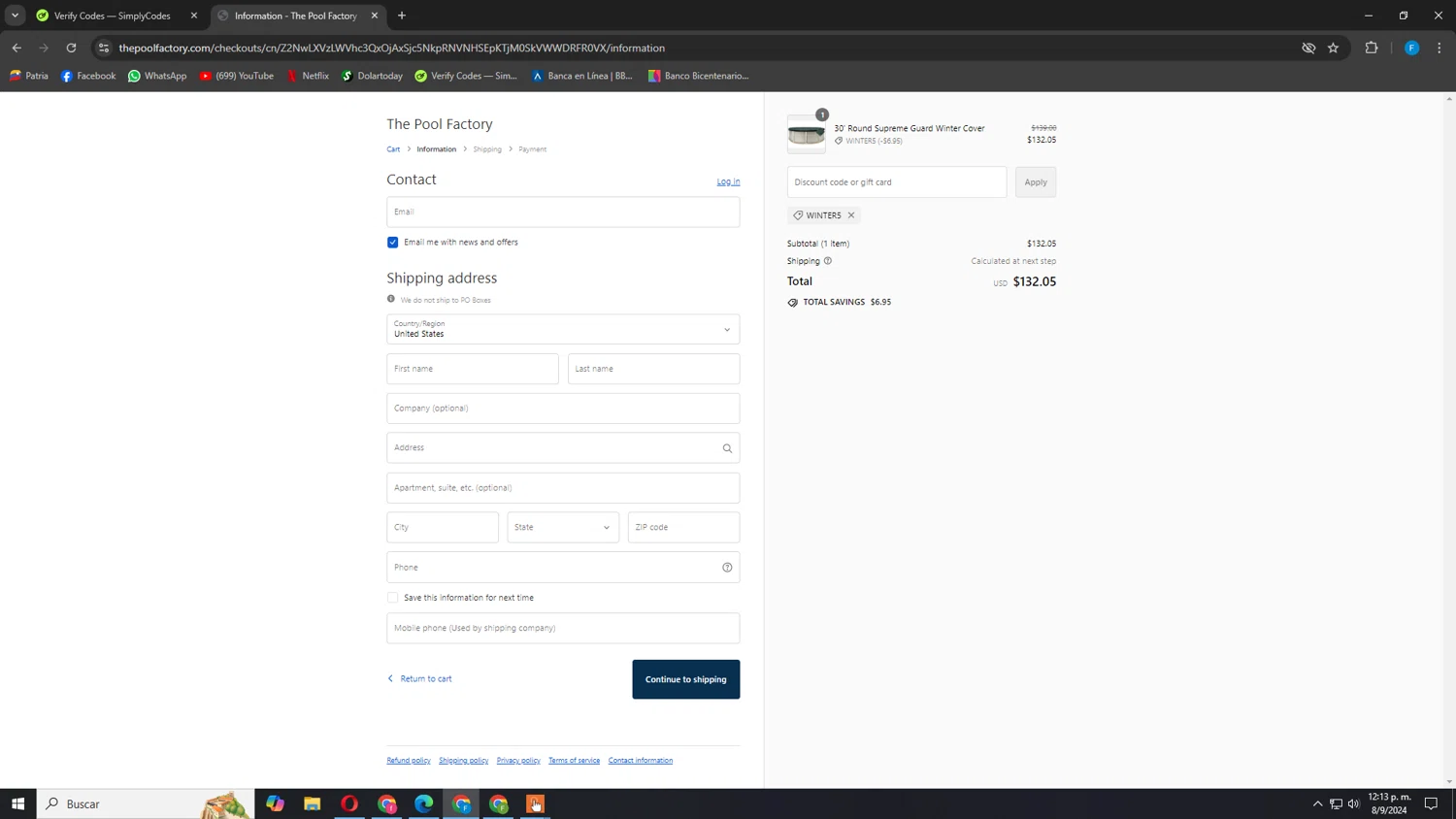Open the browser extensions puzzle icon

coord(1372,48)
